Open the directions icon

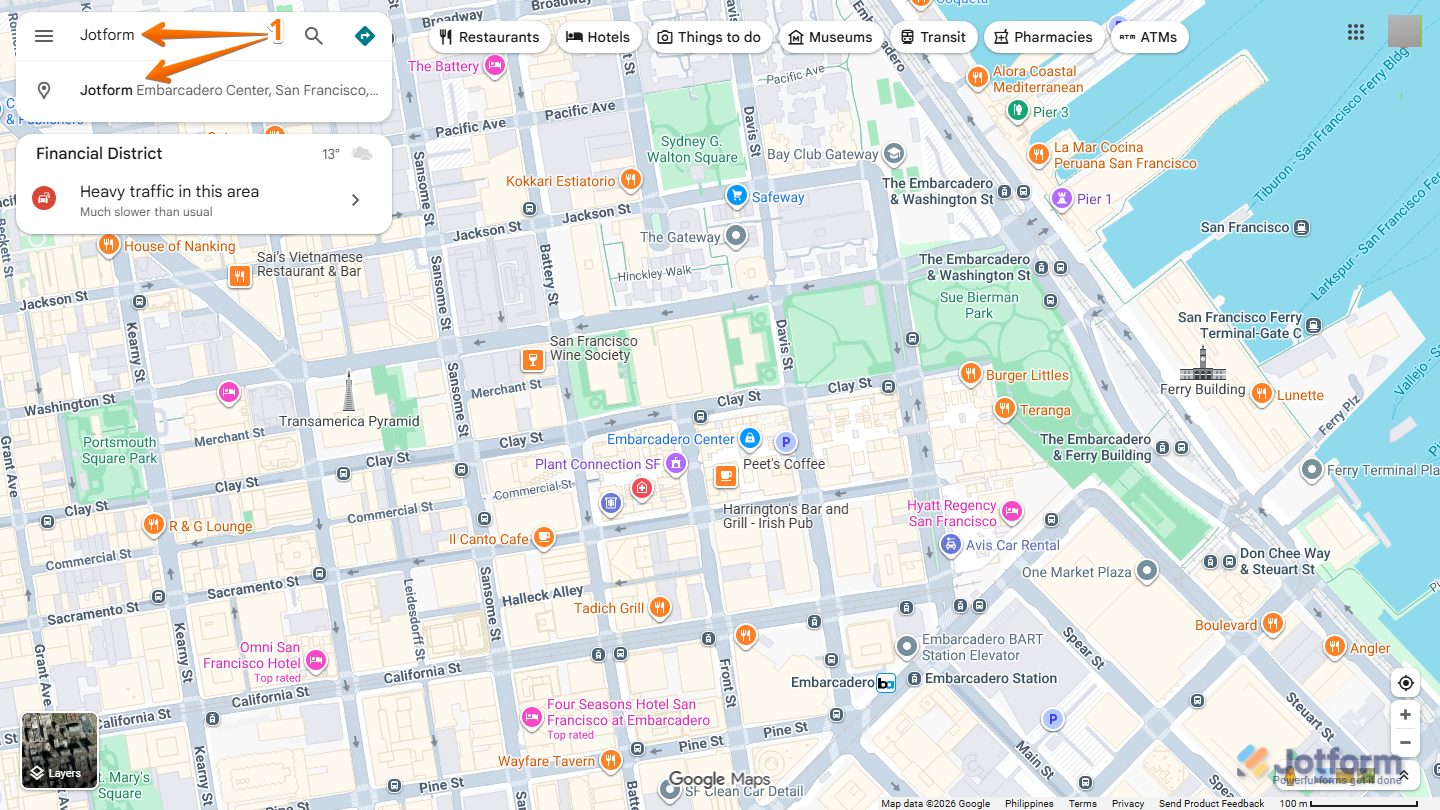coord(364,35)
